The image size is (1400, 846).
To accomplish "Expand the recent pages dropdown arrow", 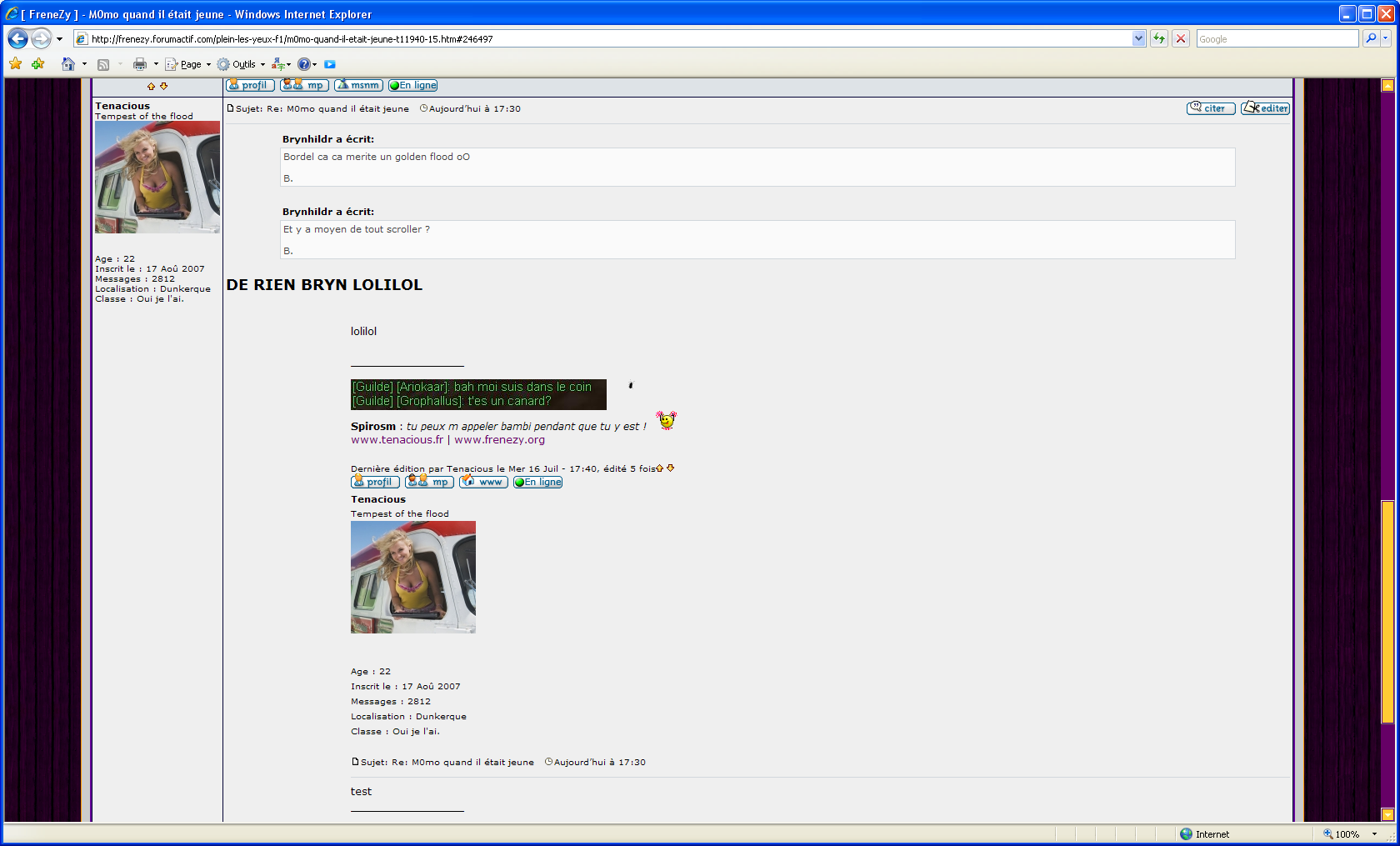I will point(59,38).
